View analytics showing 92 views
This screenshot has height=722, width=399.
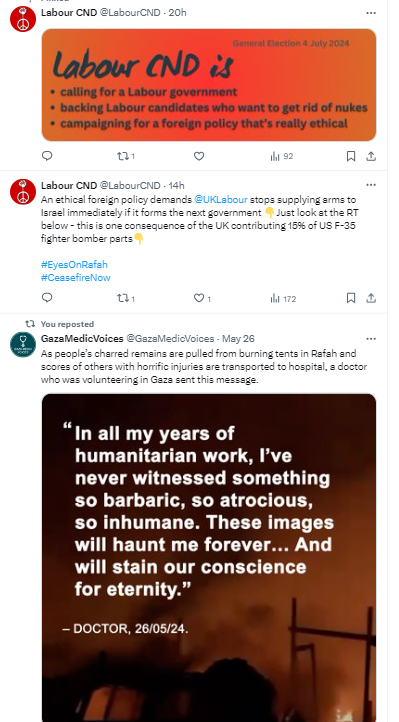282,157
